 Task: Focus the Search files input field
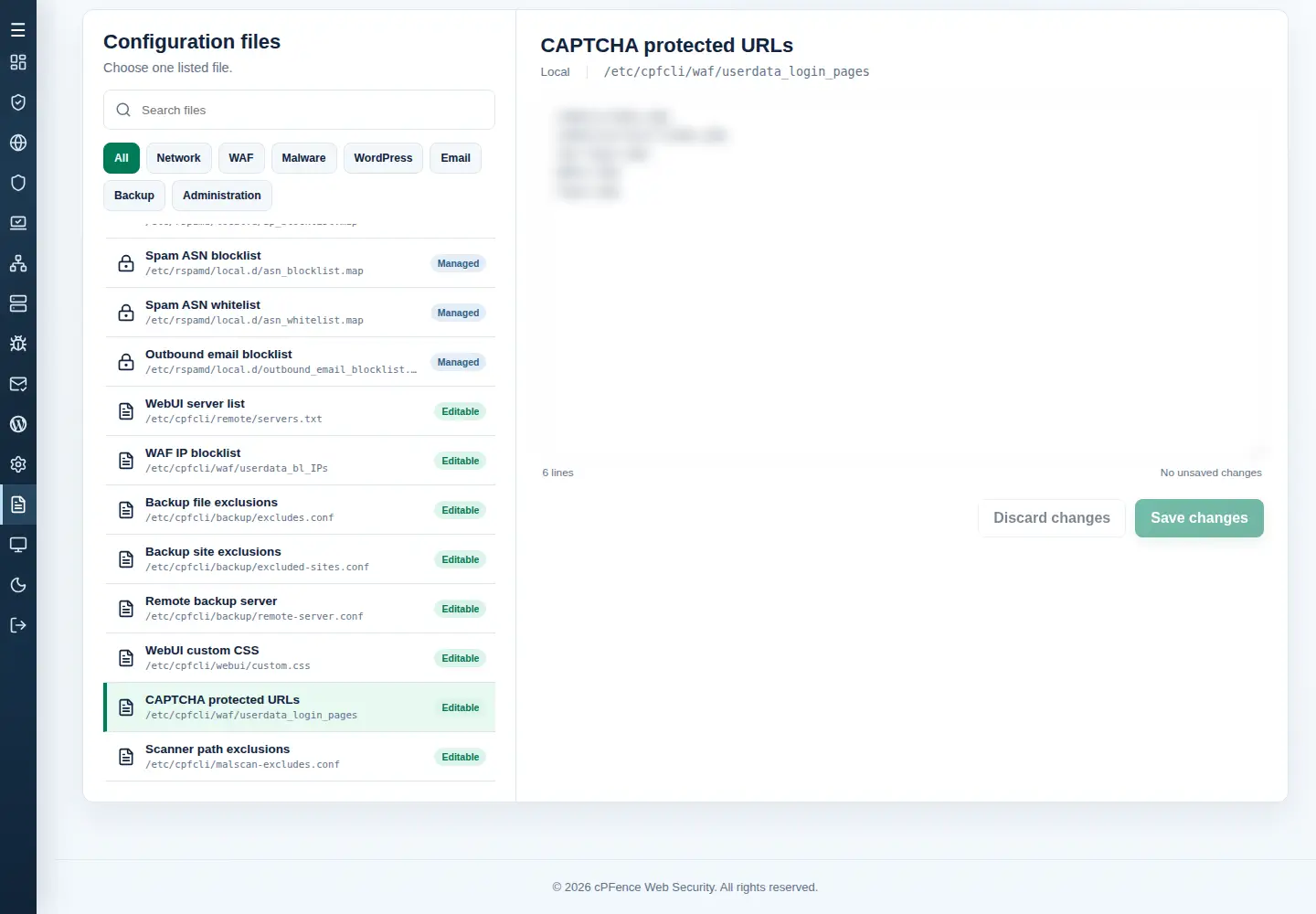point(299,110)
